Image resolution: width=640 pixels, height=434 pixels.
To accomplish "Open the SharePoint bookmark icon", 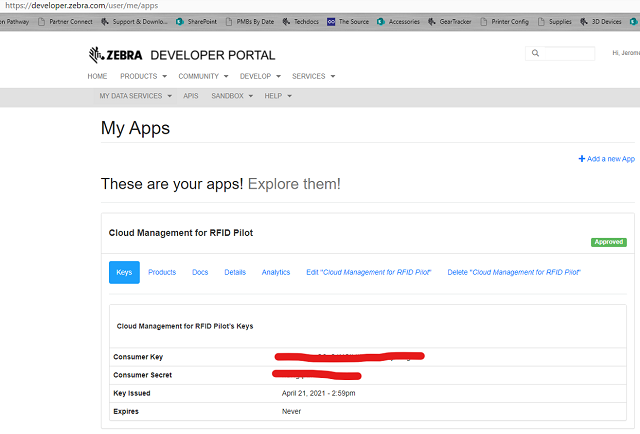I will click(180, 22).
